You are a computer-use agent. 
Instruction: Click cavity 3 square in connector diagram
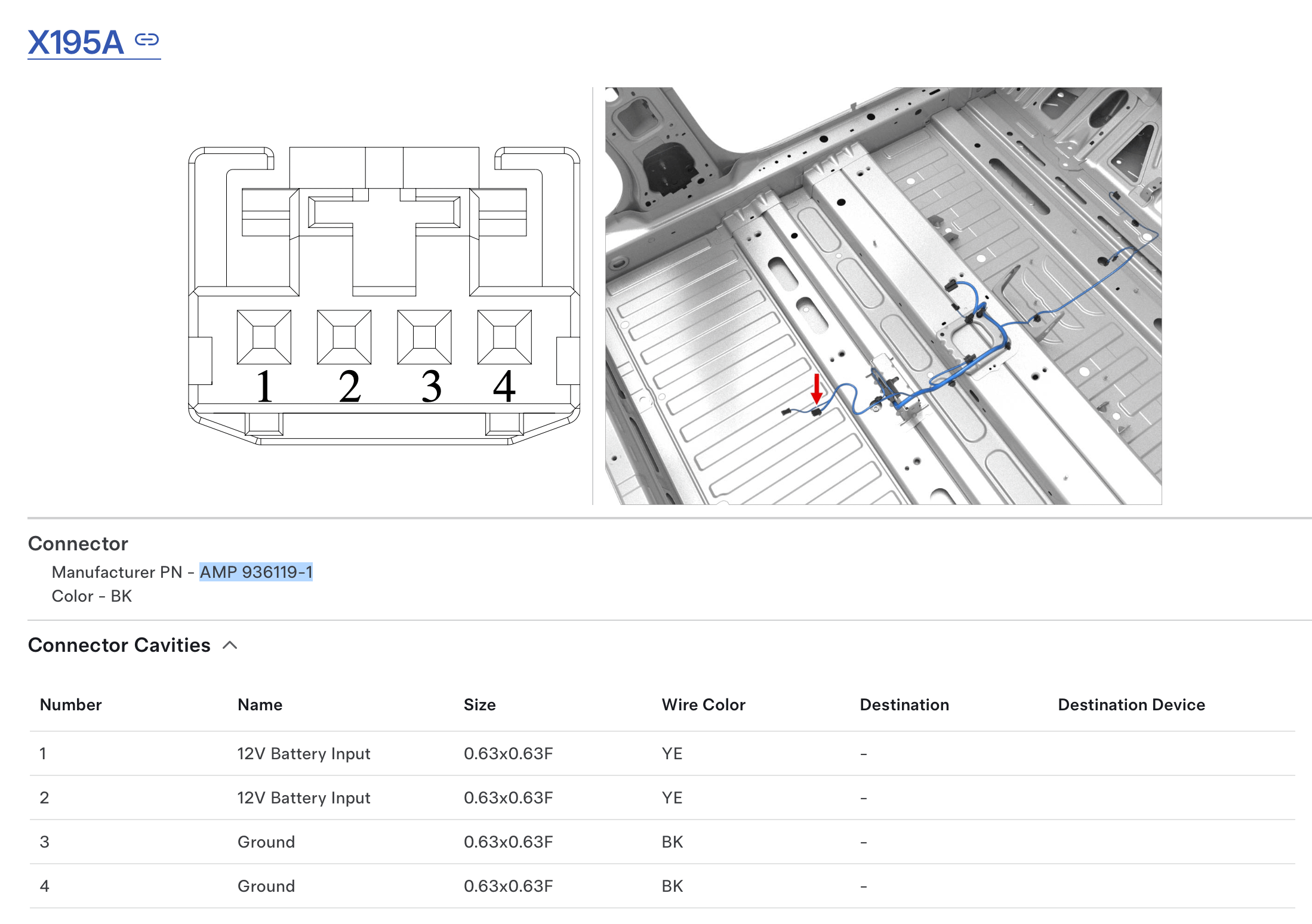424,337
